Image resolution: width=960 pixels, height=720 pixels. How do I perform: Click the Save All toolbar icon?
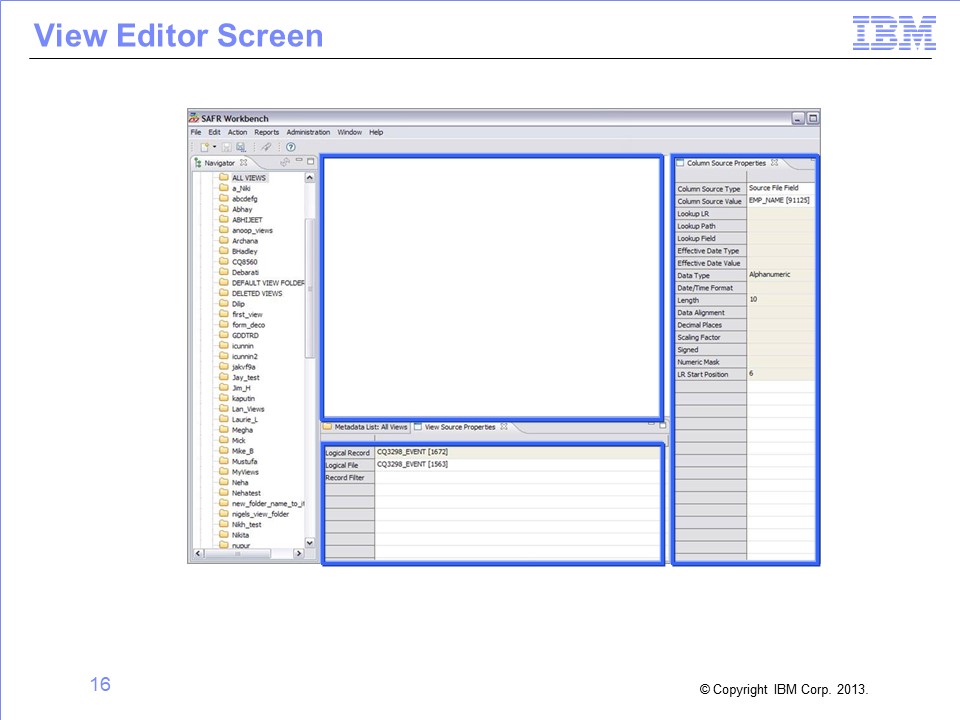click(x=241, y=147)
